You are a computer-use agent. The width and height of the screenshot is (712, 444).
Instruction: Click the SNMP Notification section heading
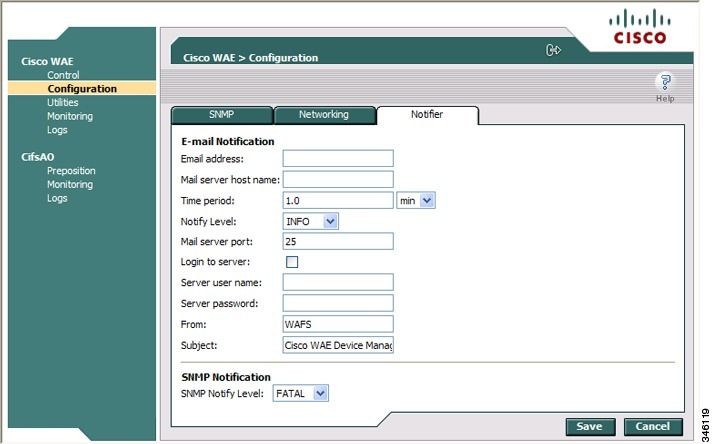pos(226,377)
